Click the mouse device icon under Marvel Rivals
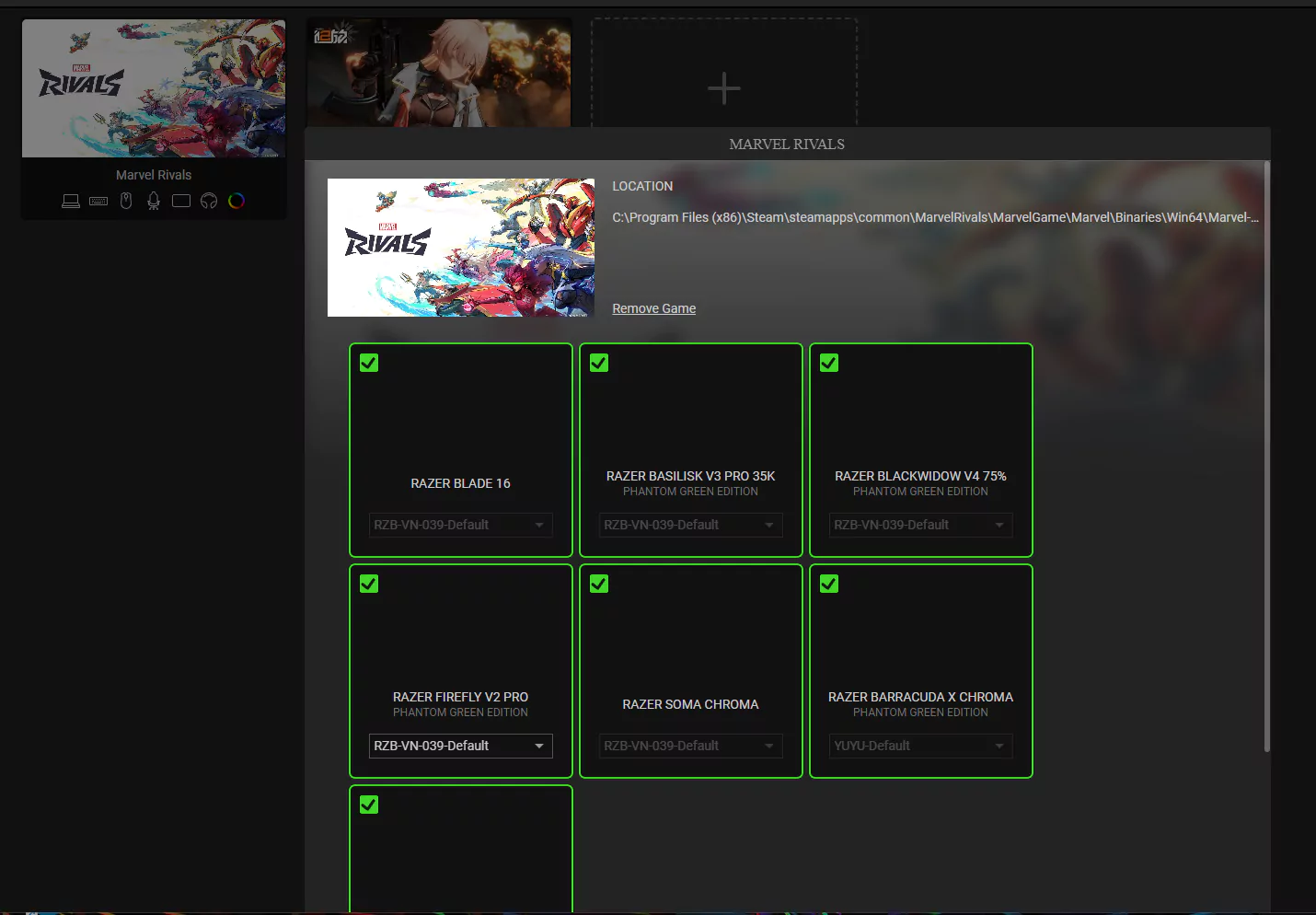1316x915 pixels. point(126,201)
